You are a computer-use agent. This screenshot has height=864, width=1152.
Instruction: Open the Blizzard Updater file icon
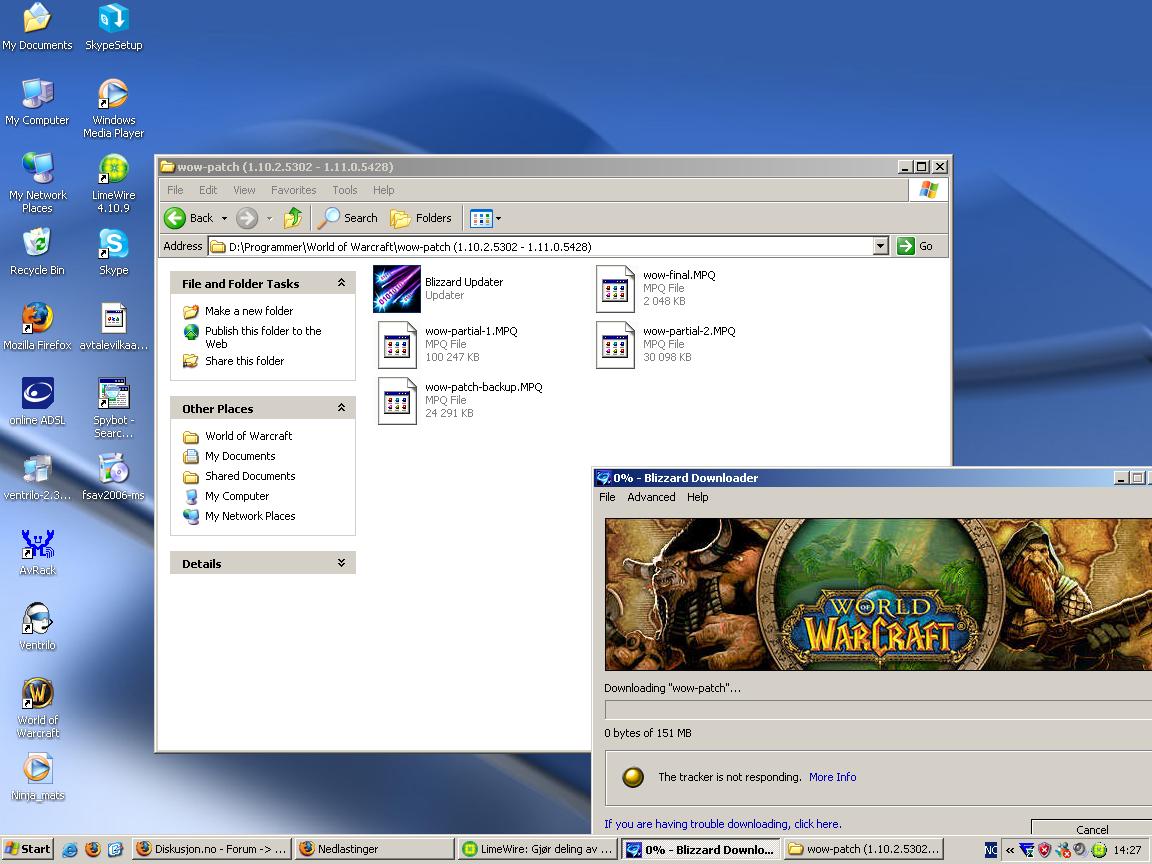coord(397,289)
